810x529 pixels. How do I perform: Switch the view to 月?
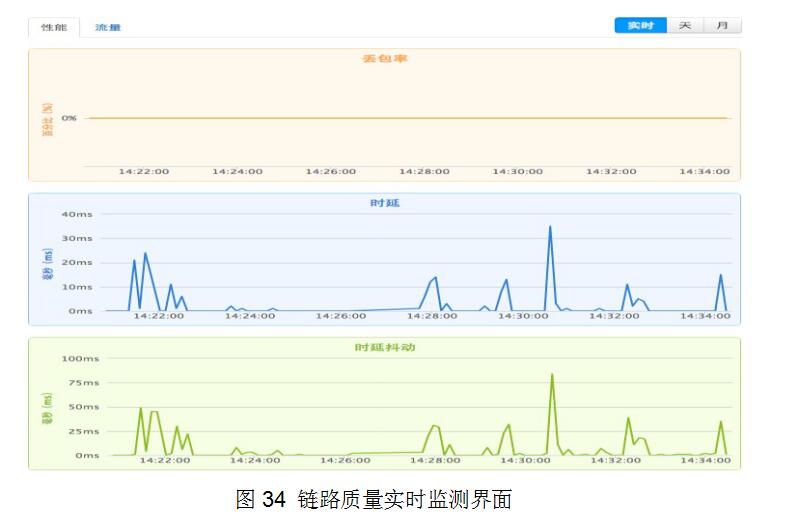coord(722,25)
